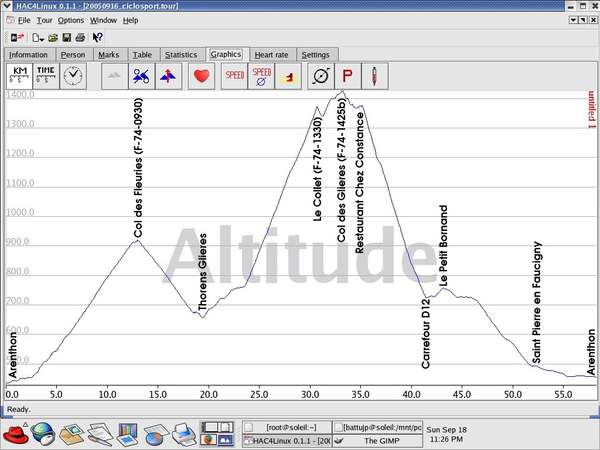Toggle the average speed (SPEED Ø) button
The image size is (600, 450).
tap(261, 76)
